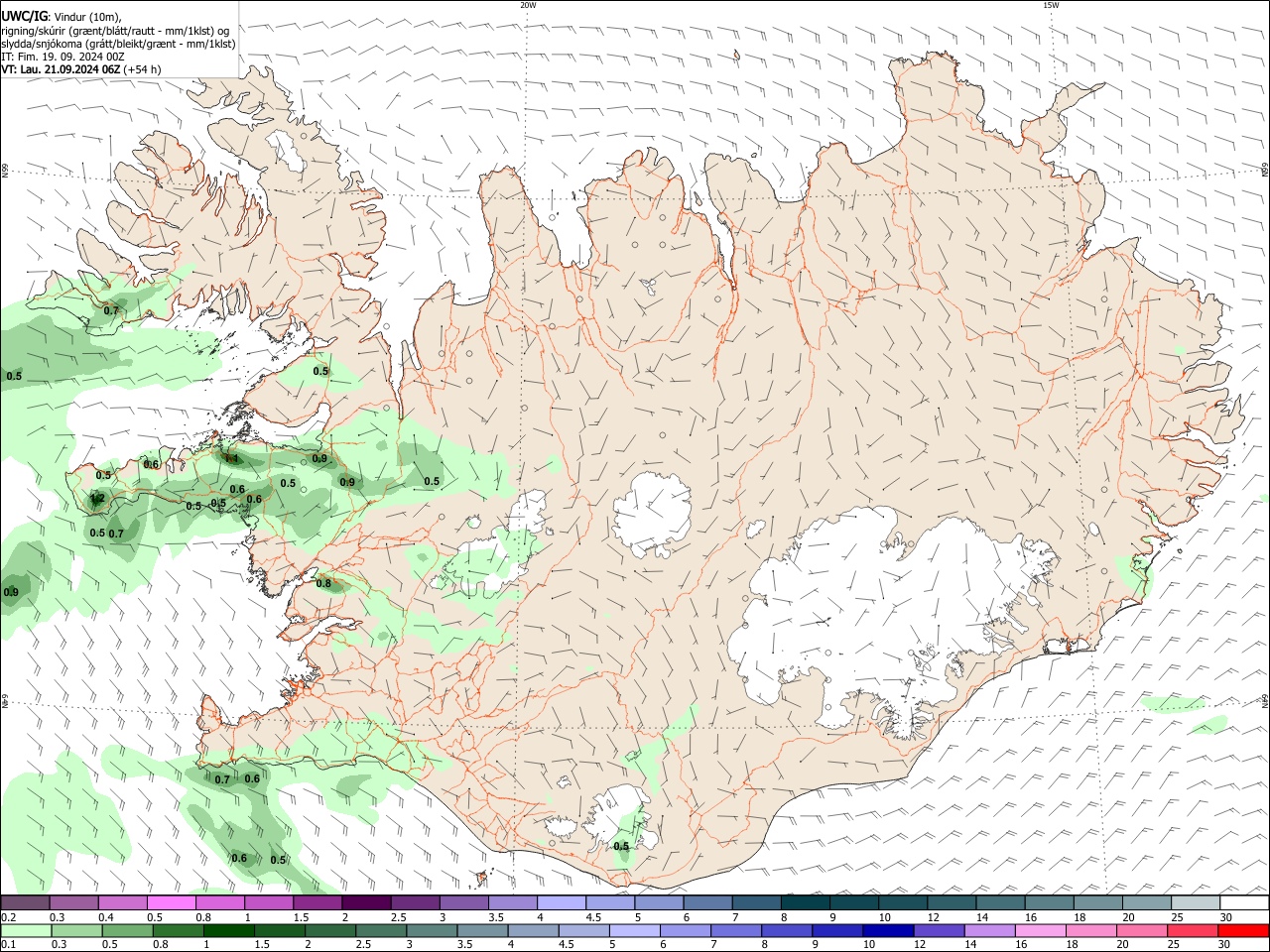Click the 1.1 precipitation value on the map
This screenshot has width=1270, height=952.
click(231, 458)
